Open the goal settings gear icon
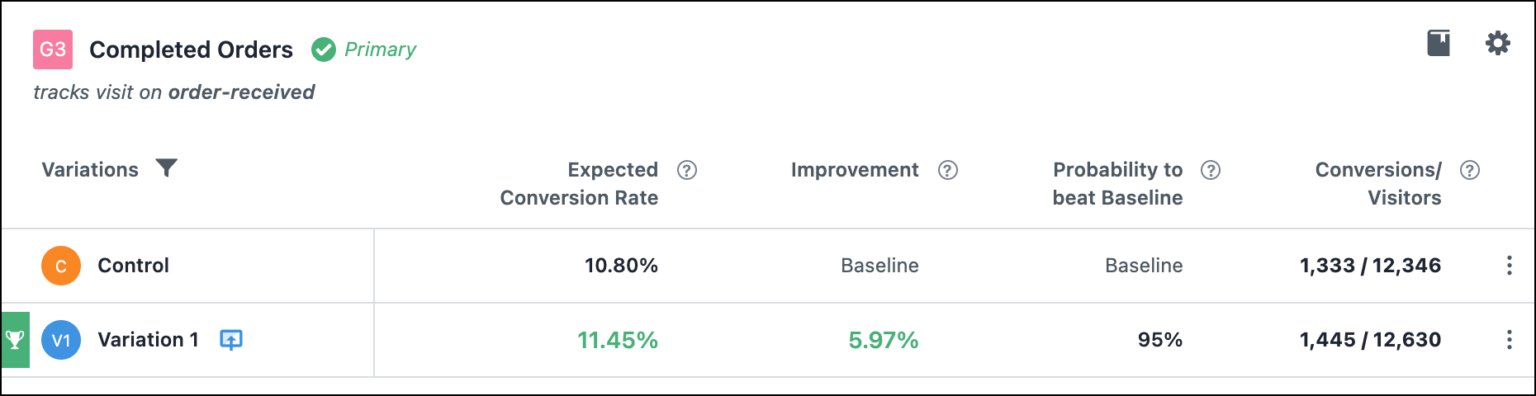This screenshot has height=396, width=1536. [1497, 43]
